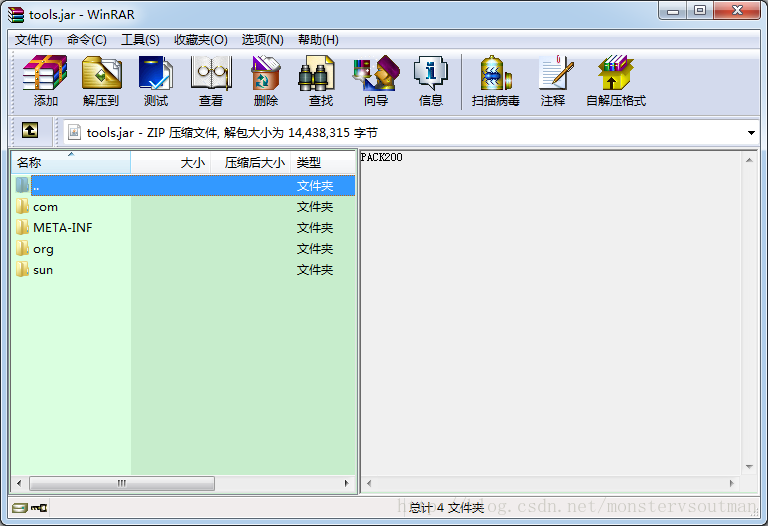Select the sun folder row
This screenshot has width=768, height=526.
184,270
